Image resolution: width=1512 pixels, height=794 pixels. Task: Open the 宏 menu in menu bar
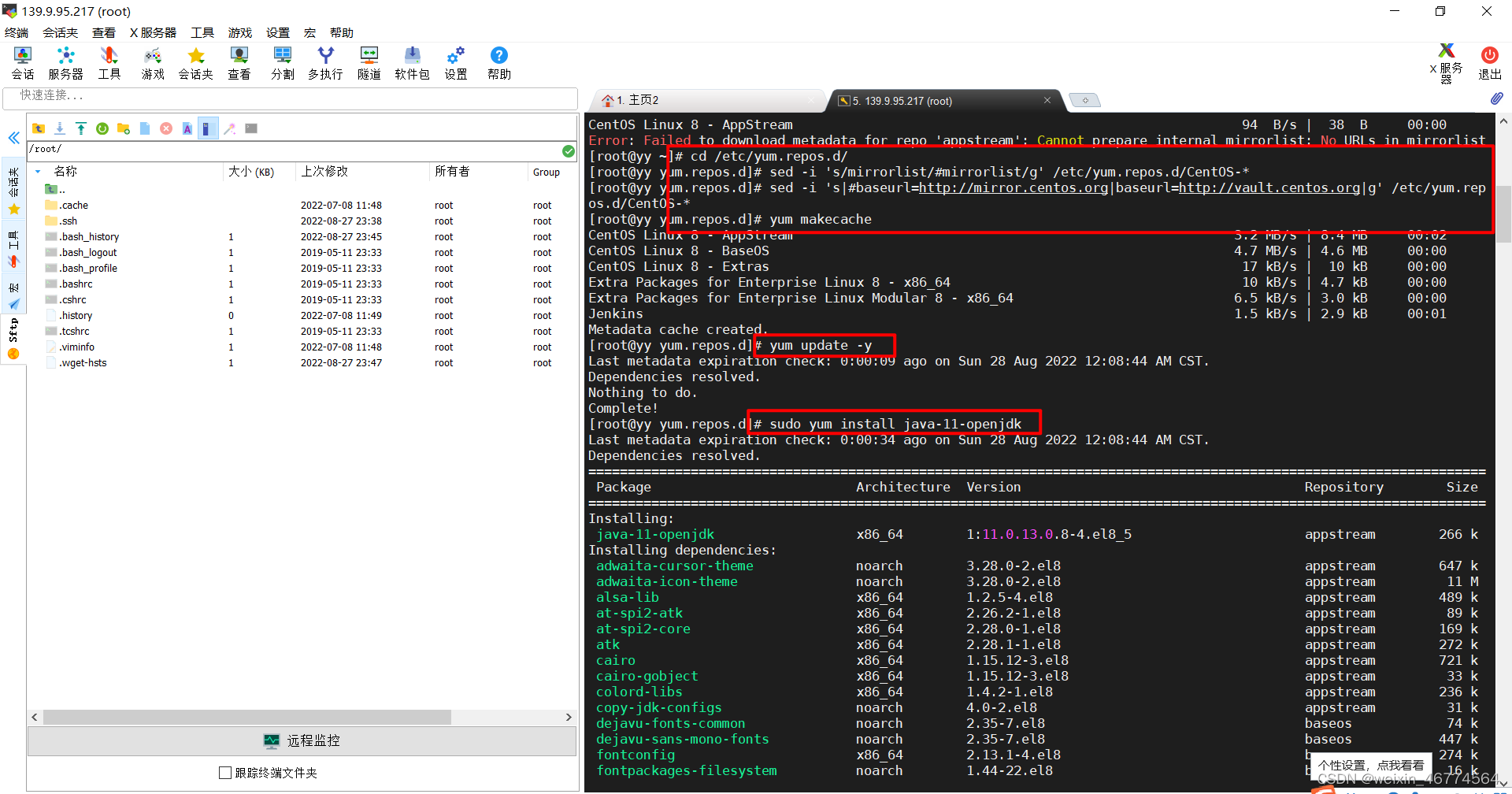click(x=309, y=32)
